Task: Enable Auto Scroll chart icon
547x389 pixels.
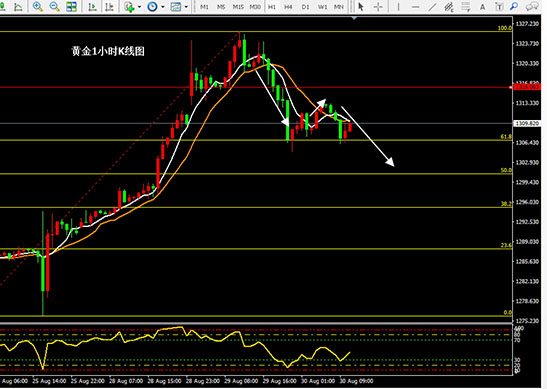Action: click(x=92, y=6)
